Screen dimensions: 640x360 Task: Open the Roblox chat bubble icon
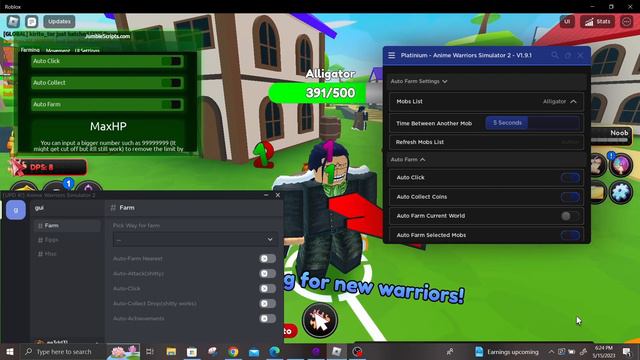(32, 21)
